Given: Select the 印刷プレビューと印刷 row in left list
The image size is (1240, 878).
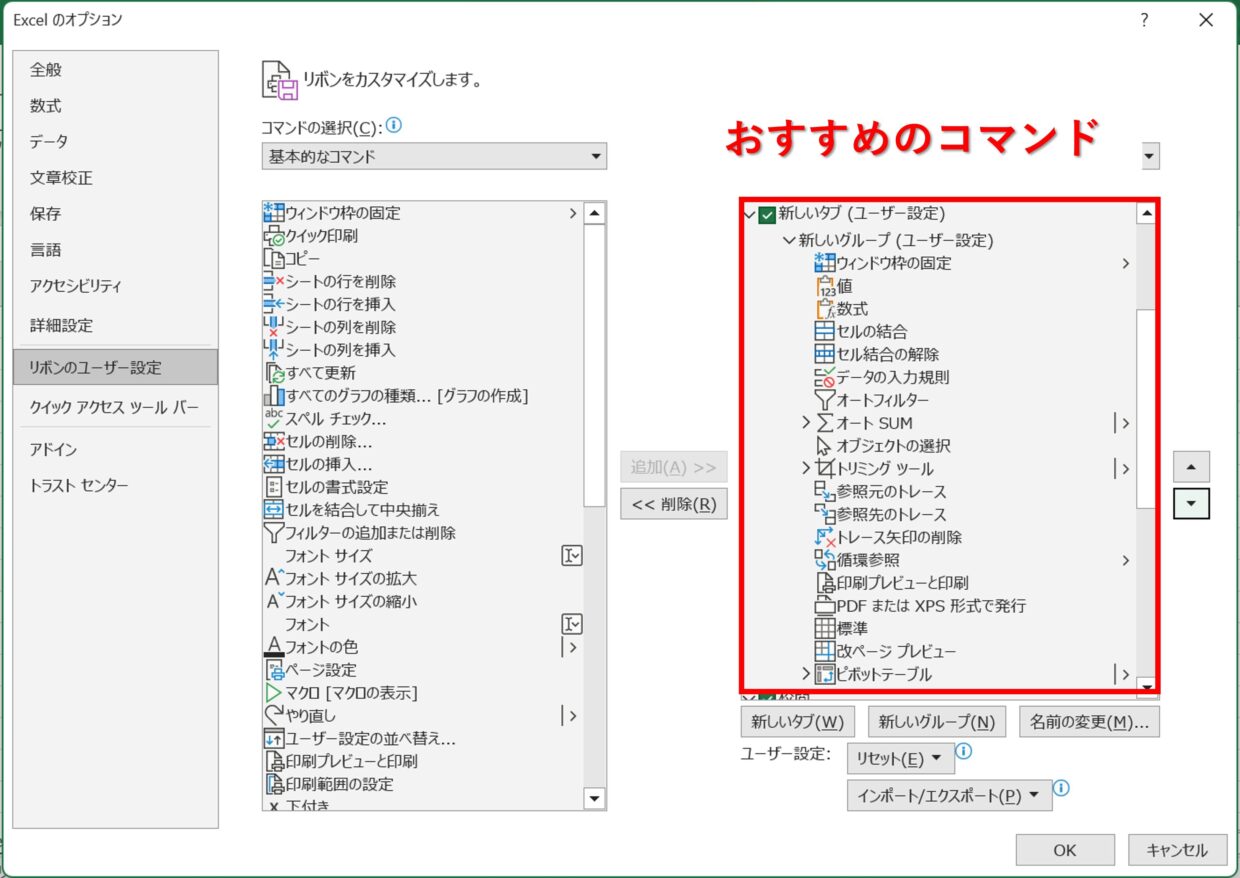Looking at the screenshot, I should (x=423, y=761).
